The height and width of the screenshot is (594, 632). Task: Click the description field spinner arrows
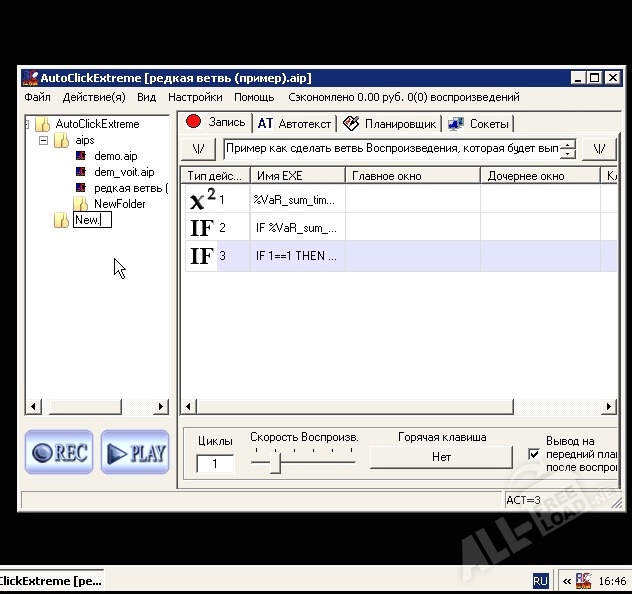click(x=568, y=150)
